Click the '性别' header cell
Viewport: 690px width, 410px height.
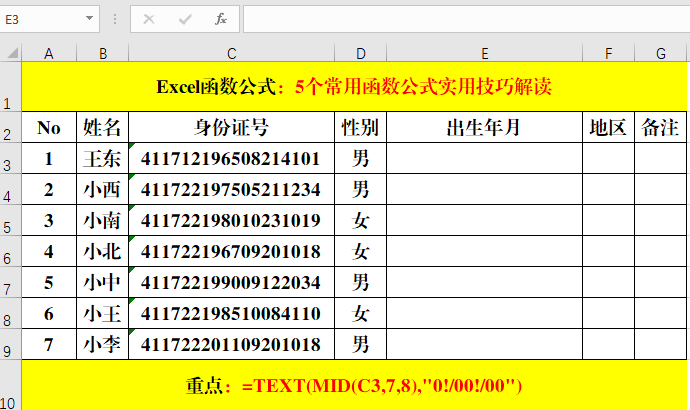click(360, 127)
